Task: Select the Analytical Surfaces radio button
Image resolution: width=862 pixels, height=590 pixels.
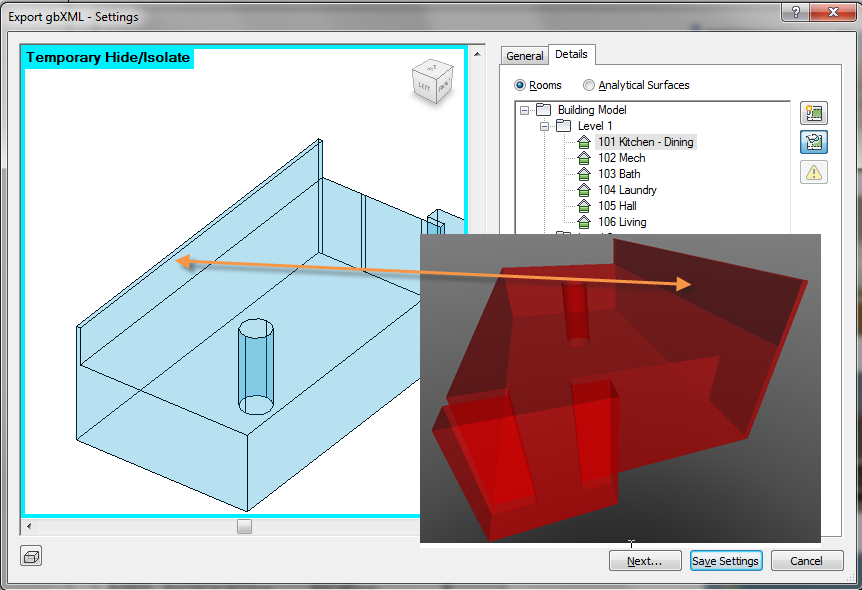Action: pos(589,86)
